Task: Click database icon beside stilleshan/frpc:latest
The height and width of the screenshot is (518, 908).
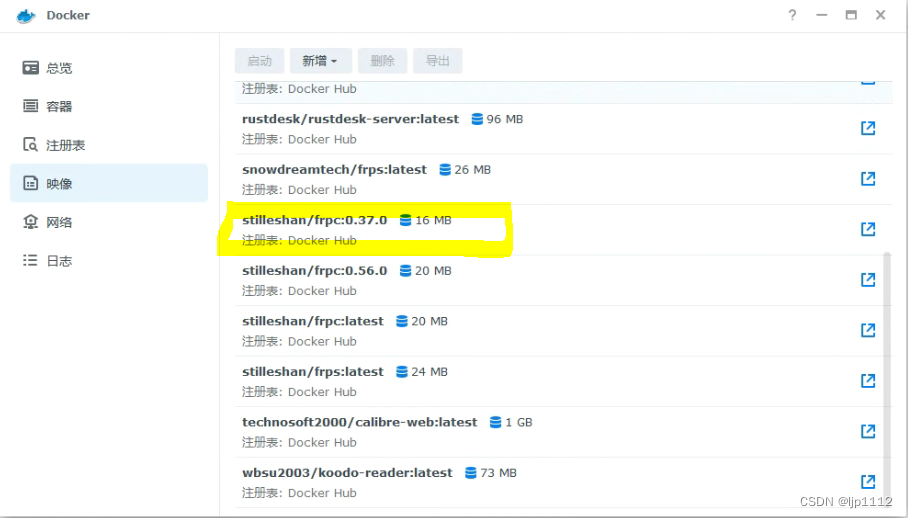Action: click(402, 321)
